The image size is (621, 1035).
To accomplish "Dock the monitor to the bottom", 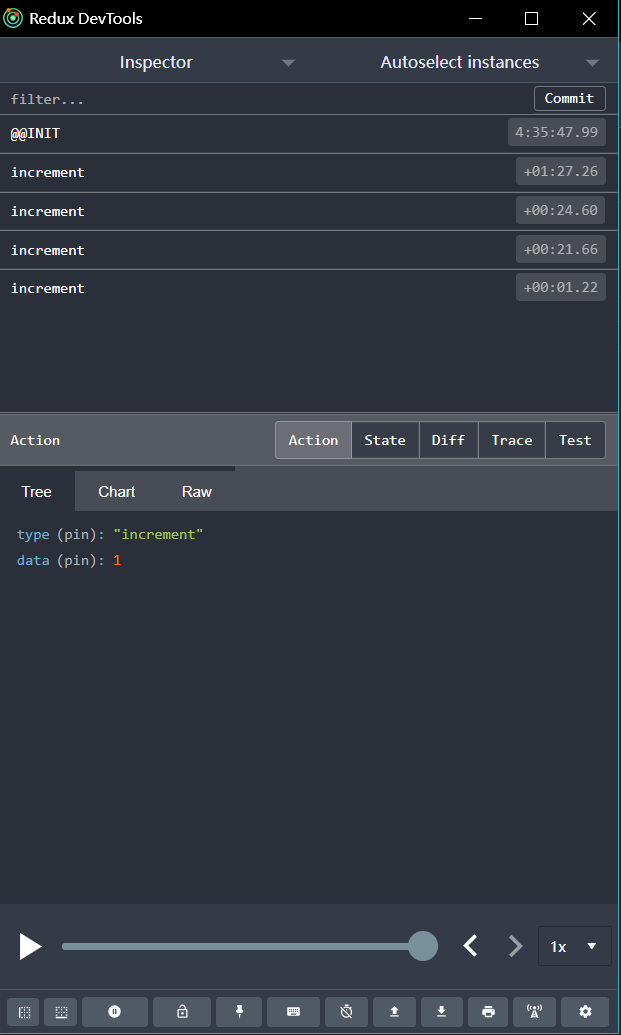I will click(61, 1011).
